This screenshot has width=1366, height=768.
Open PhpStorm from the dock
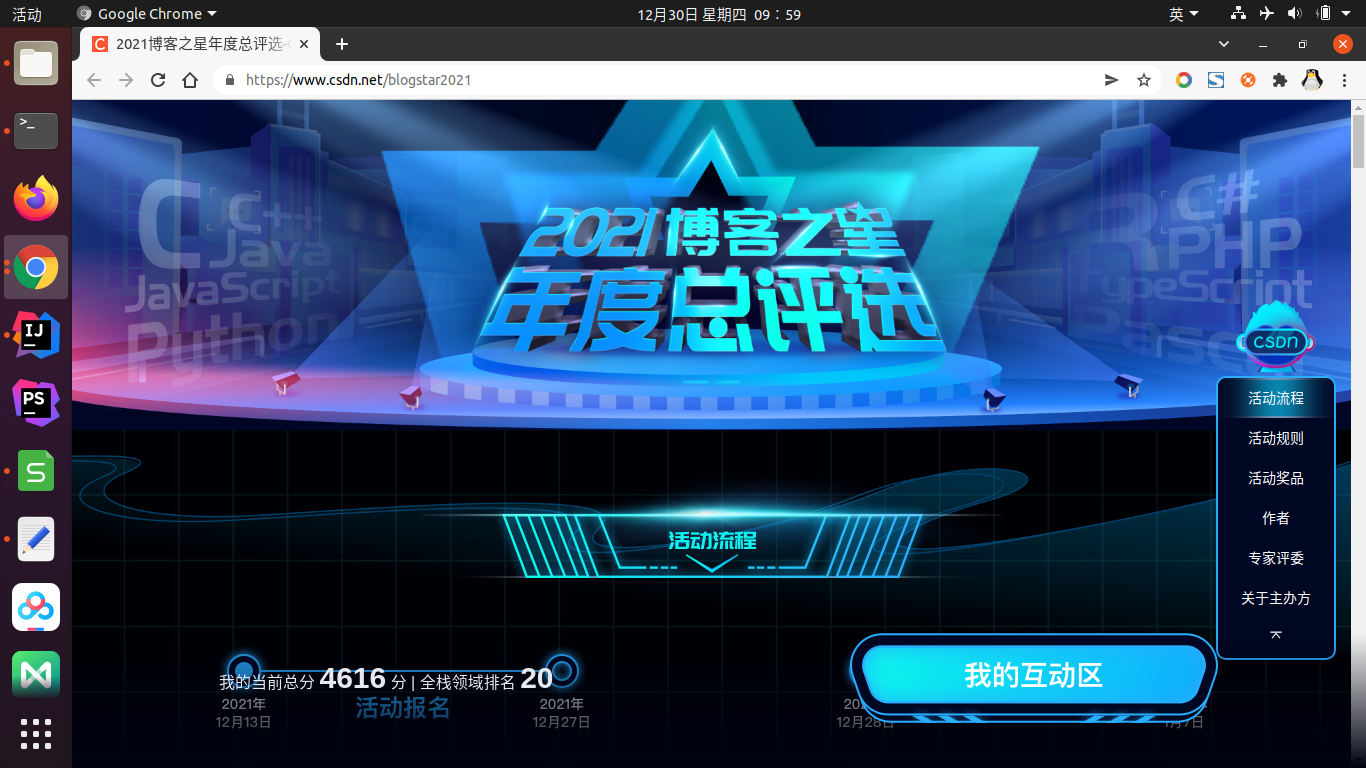point(36,403)
